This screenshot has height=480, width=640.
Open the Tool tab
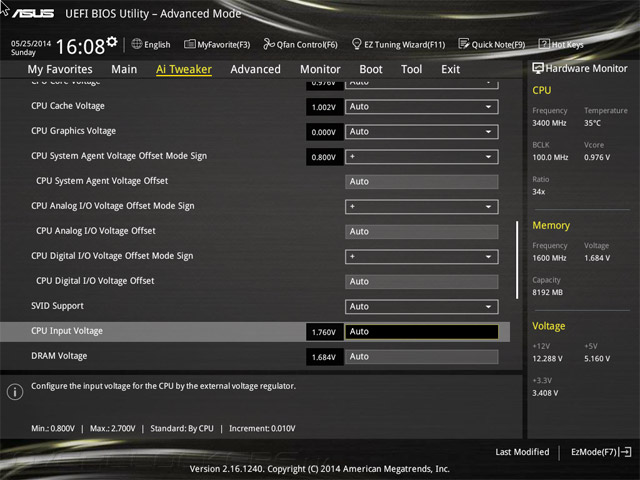coord(411,69)
